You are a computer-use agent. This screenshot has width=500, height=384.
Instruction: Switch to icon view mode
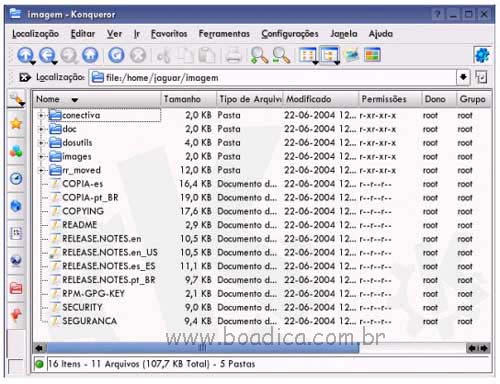(x=307, y=55)
